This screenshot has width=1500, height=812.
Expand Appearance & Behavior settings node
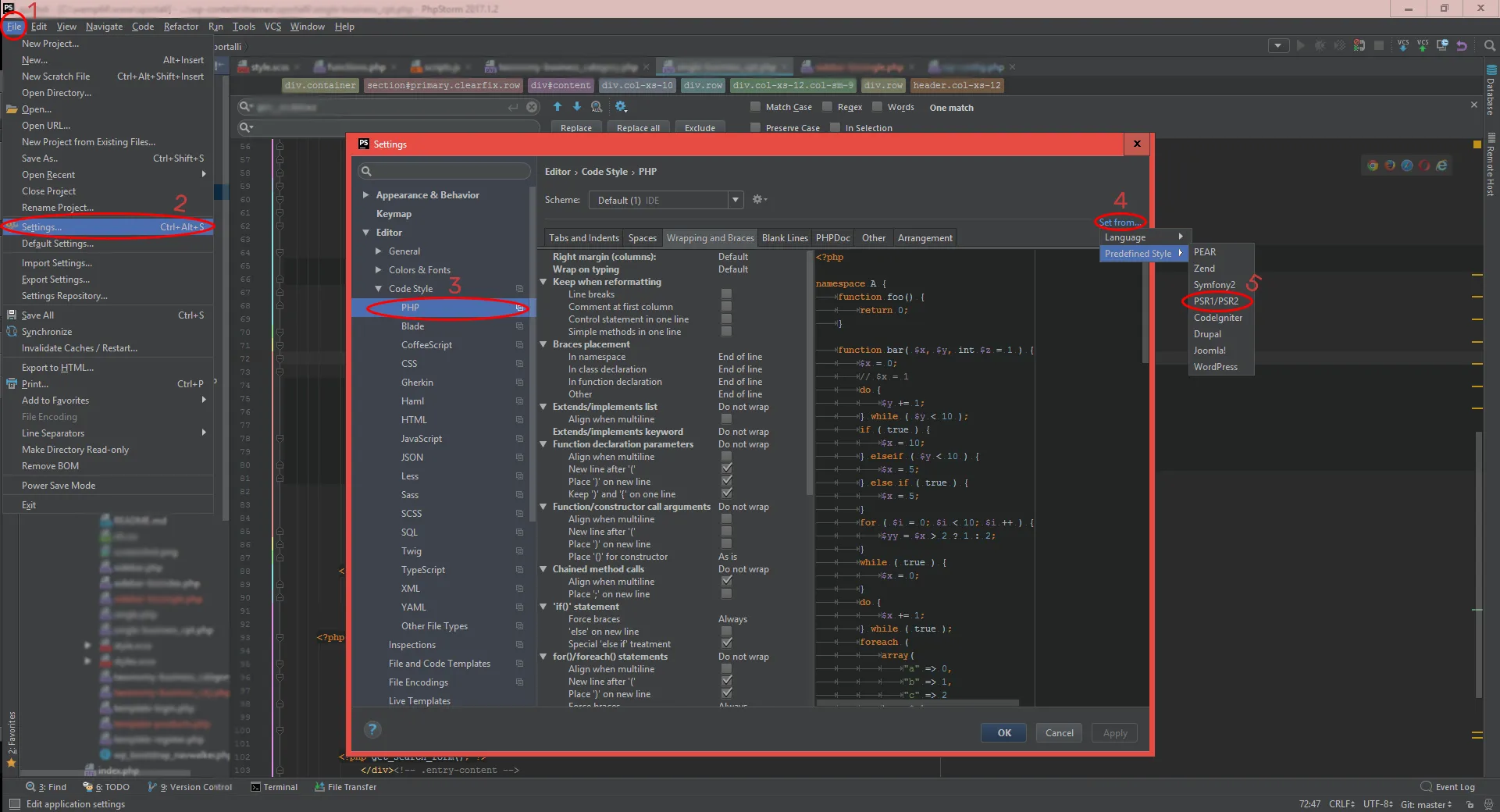[x=365, y=195]
